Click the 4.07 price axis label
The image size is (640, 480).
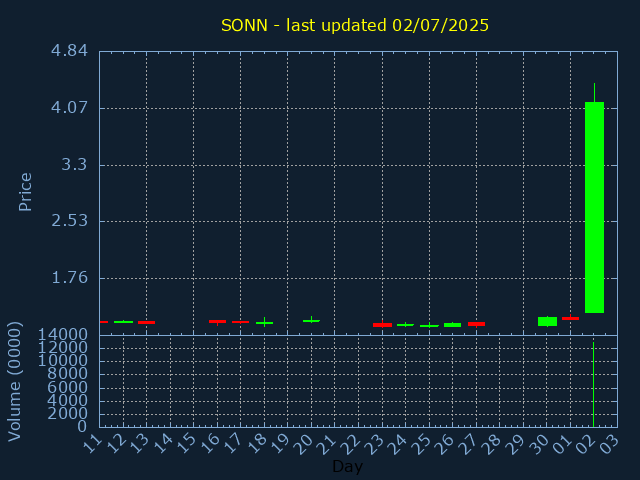pos(69,108)
